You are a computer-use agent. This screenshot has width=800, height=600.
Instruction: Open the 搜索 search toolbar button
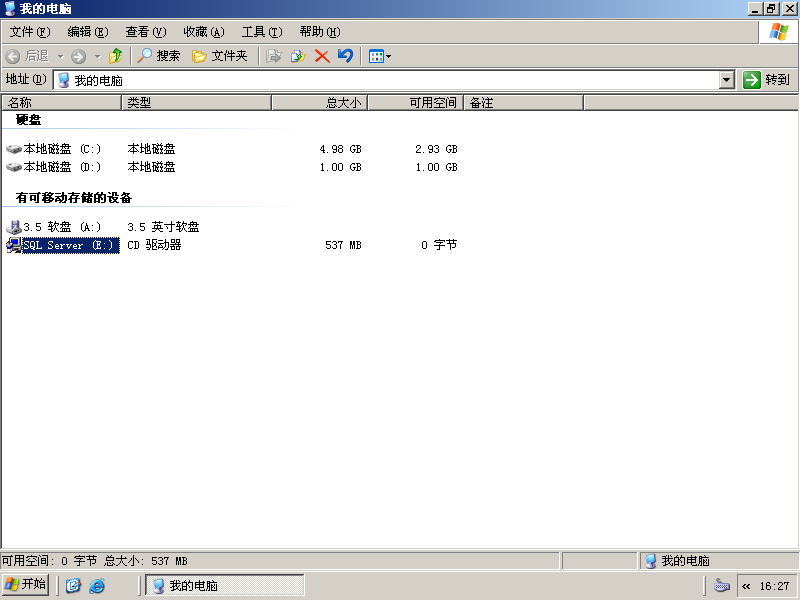click(159, 56)
